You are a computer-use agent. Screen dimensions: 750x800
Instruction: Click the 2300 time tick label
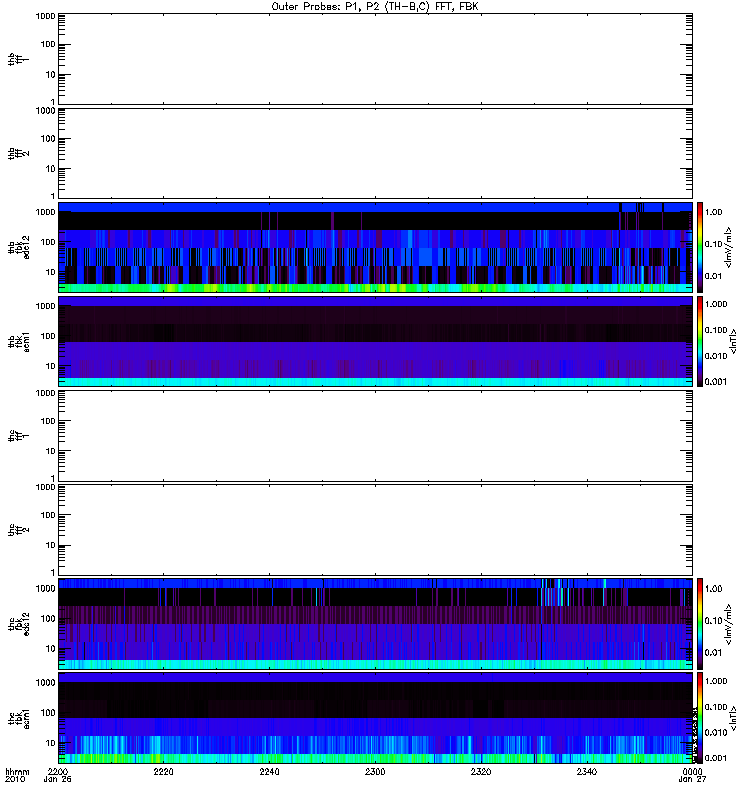click(375, 772)
